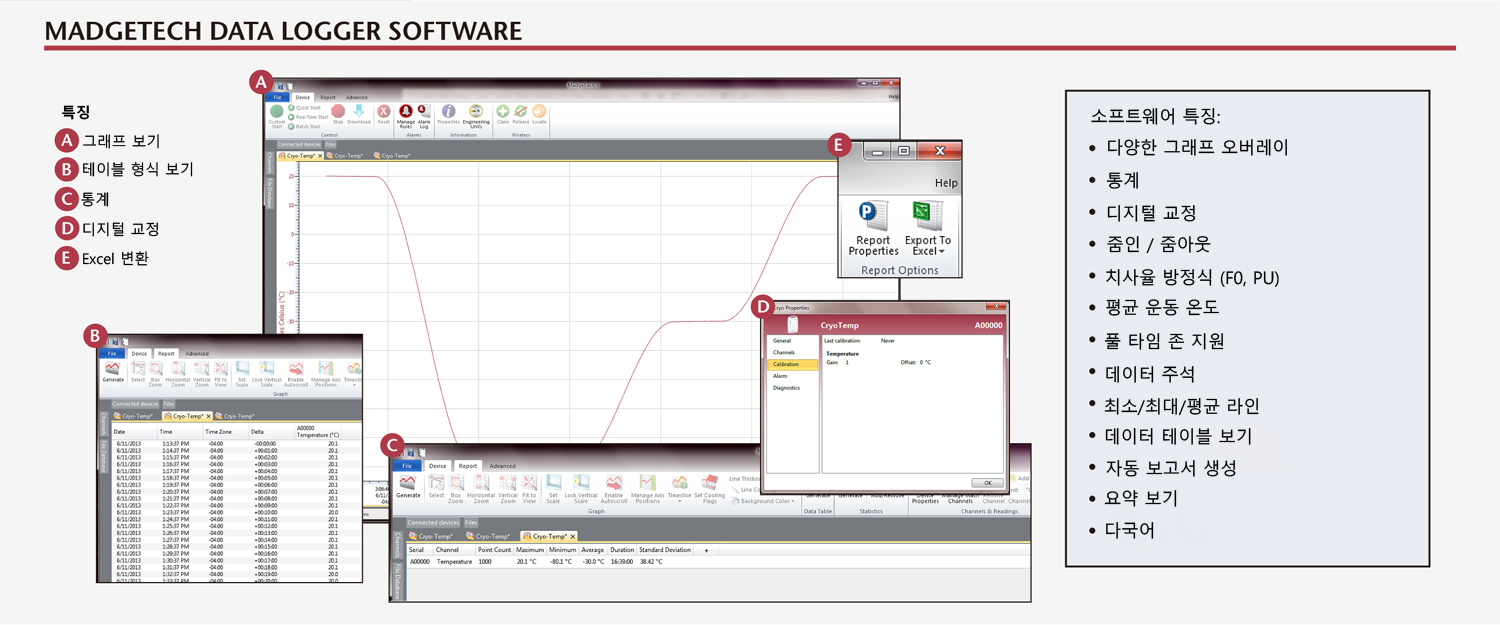Image resolution: width=1500 pixels, height=625 pixels.
Task: Select Channels in Cryo Properties dialog
Action: pos(784,353)
